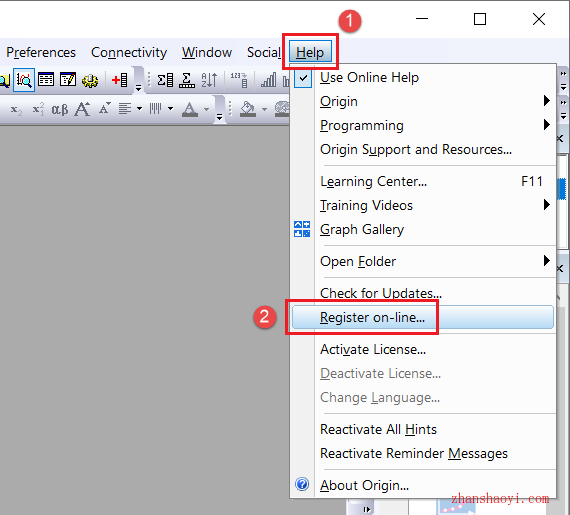Click the partially visible bright magnifier icon

4,80
